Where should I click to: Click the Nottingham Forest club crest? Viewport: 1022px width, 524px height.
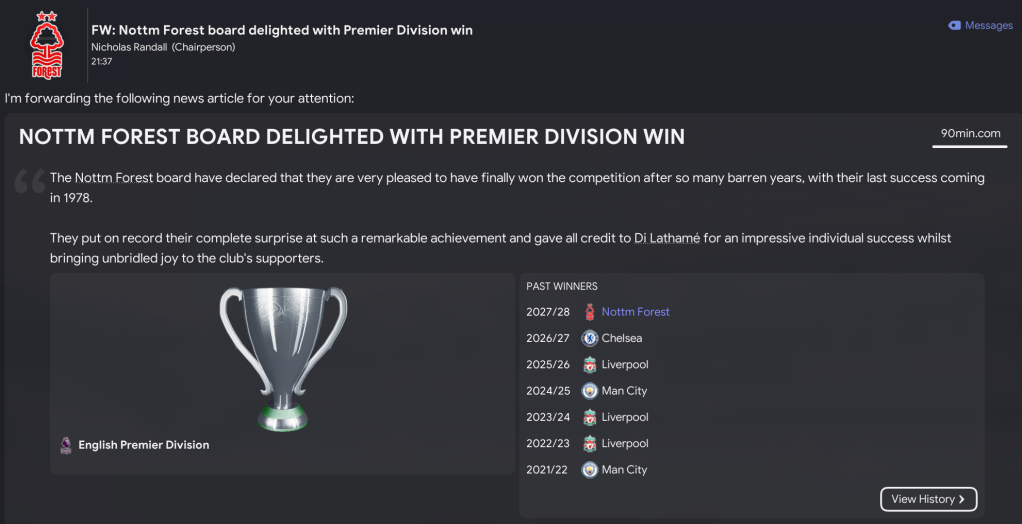pos(46,45)
